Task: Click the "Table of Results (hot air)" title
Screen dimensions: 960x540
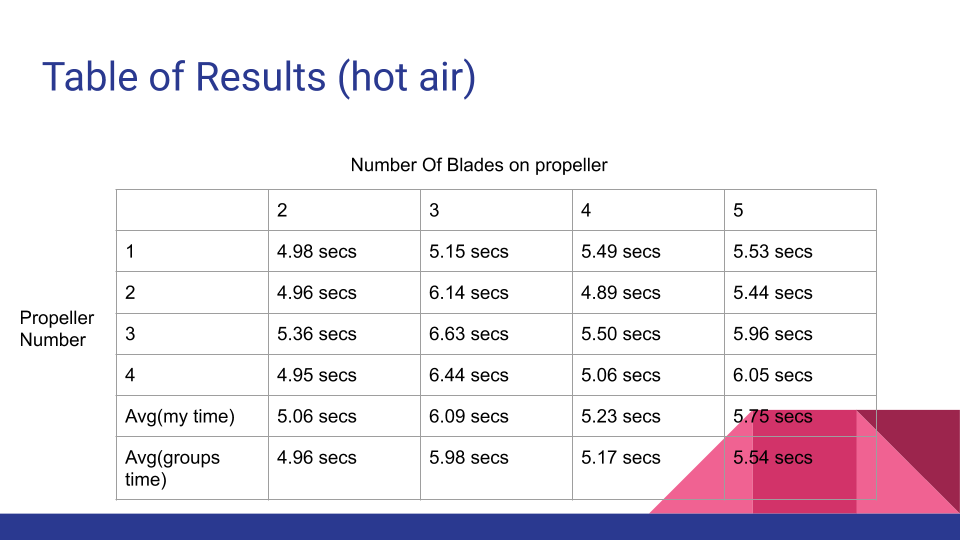Action: pyautogui.click(x=258, y=77)
